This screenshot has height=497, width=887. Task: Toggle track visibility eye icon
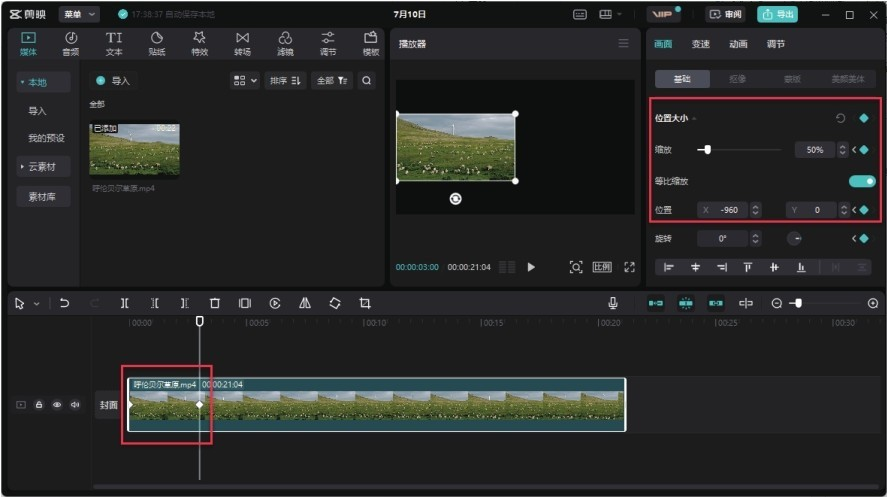pos(57,405)
